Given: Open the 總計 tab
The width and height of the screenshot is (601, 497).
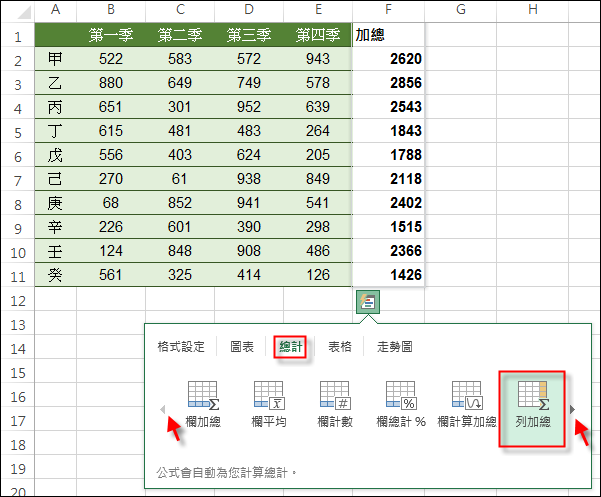Looking at the screenshot, I should 290,347.
